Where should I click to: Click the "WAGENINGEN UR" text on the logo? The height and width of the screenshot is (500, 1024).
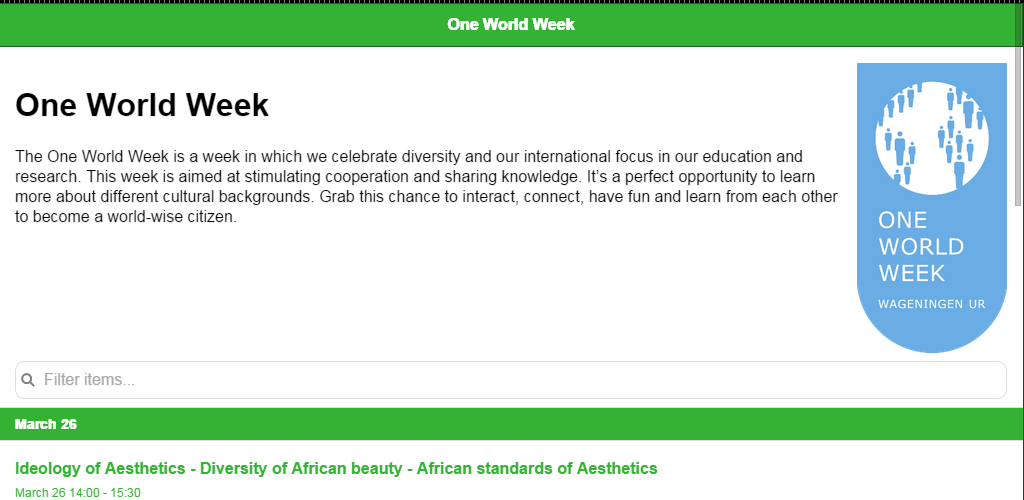[x=929, y=303]
